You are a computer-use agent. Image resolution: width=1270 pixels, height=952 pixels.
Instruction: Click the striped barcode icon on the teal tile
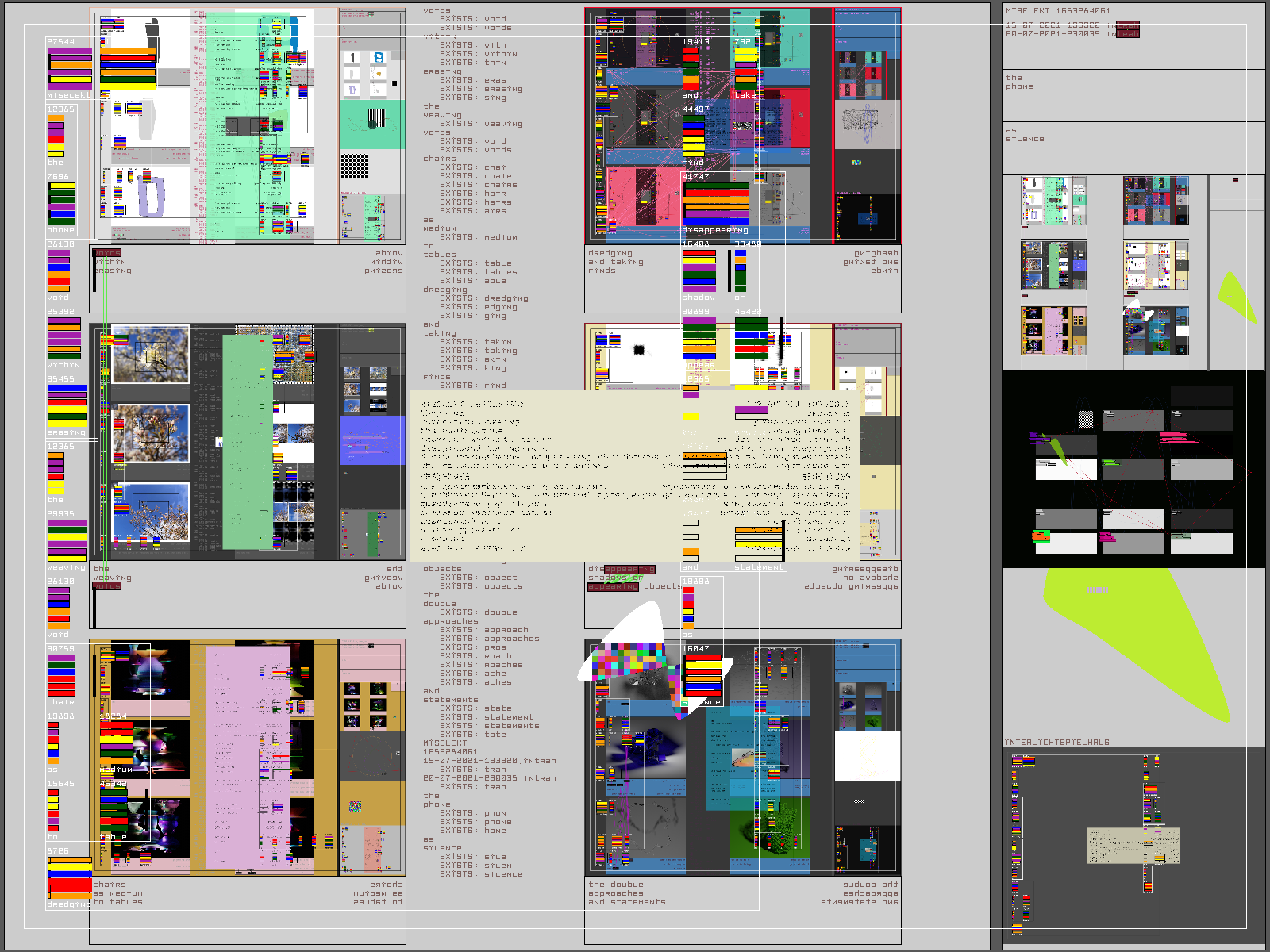(376, 119)
